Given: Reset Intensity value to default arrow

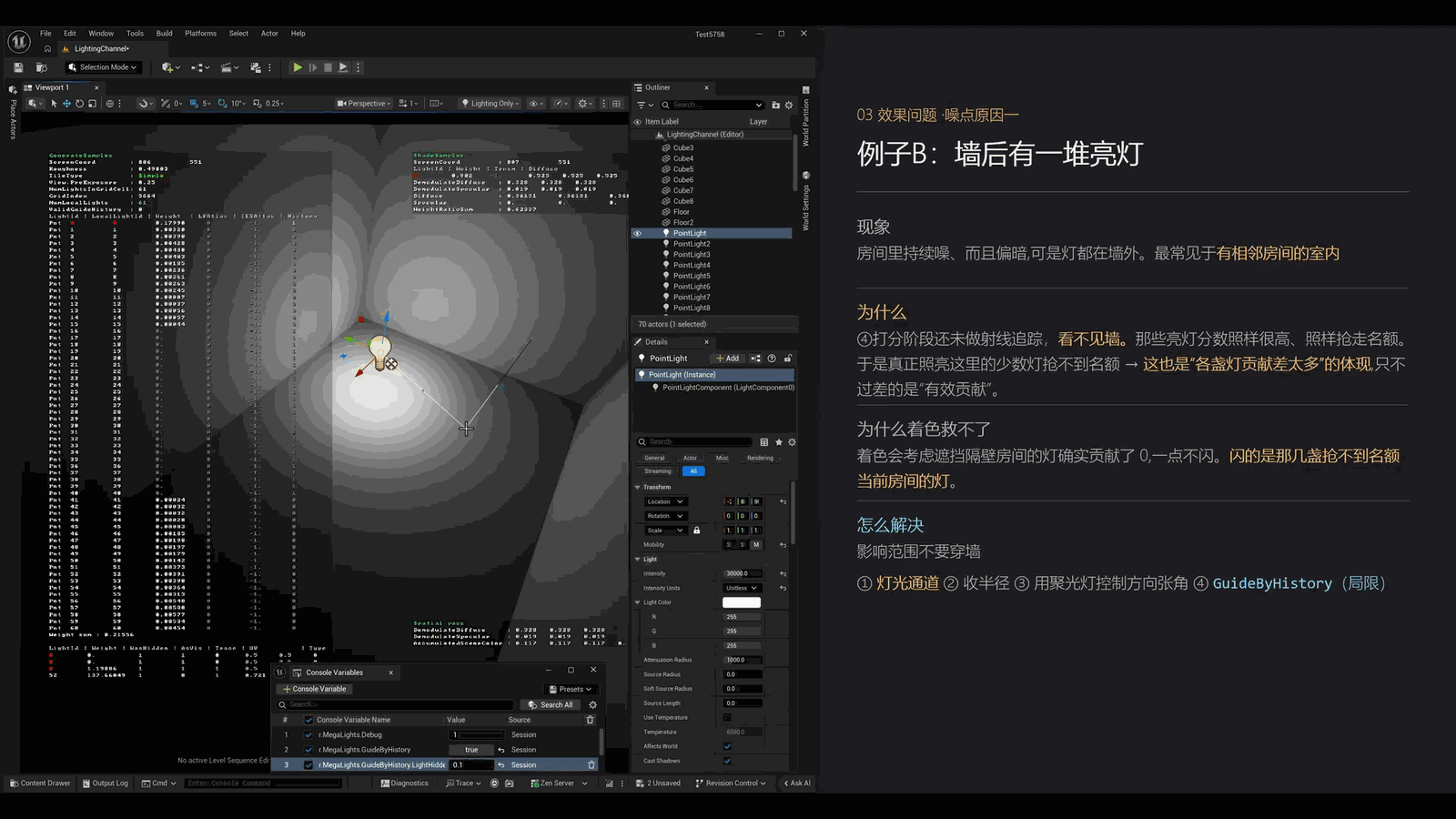Looking at the screenshot, I should click(783, 574).
